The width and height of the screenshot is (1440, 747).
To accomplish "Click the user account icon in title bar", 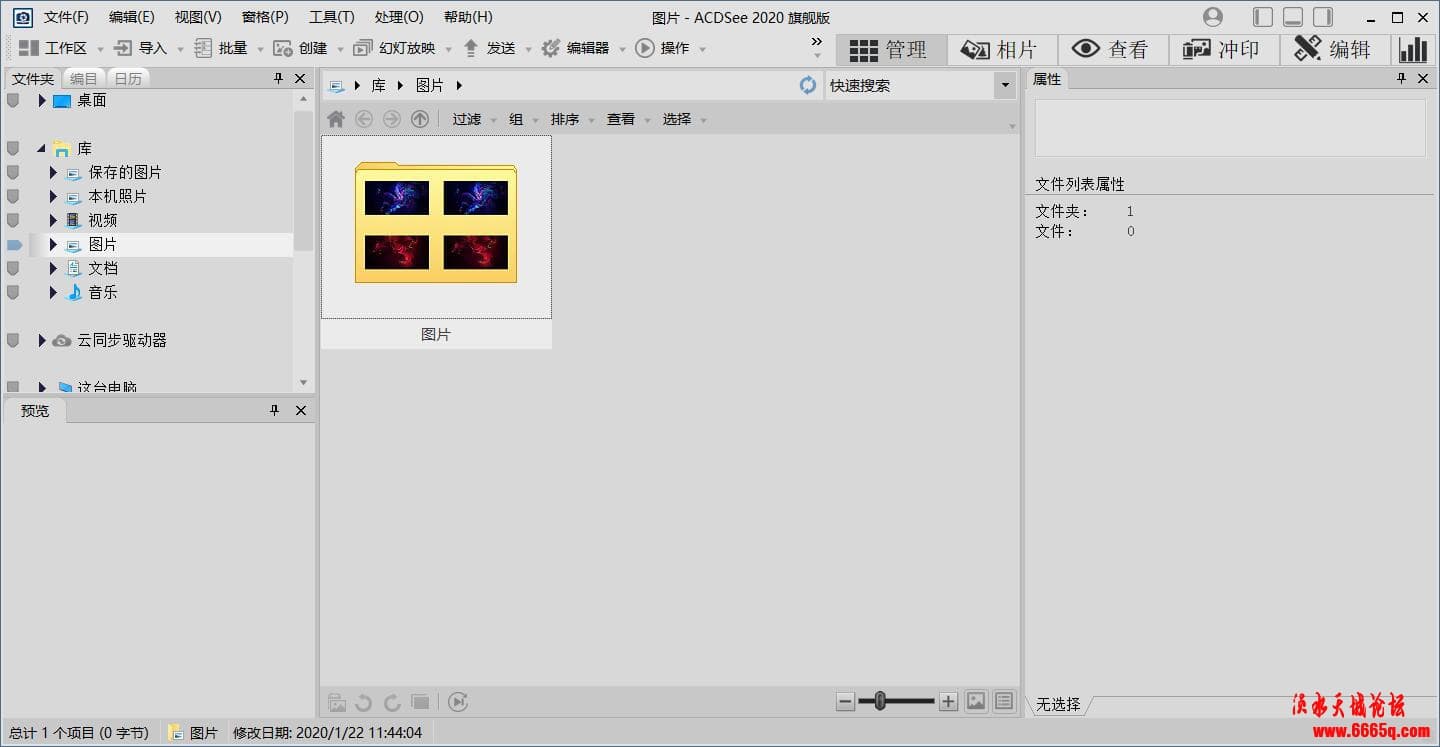I will point(1213,17).
